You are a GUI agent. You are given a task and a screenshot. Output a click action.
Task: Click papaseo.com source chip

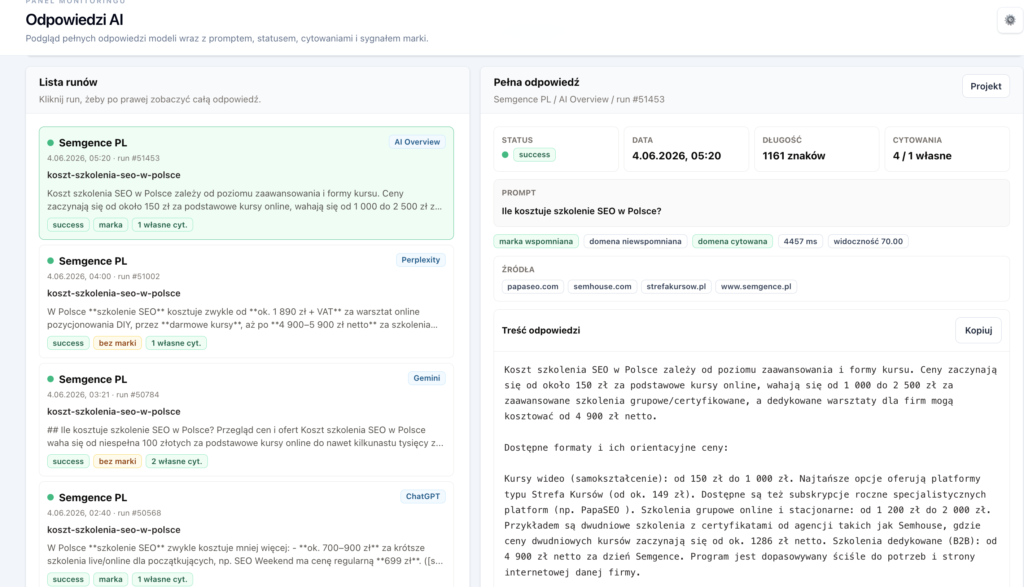point(532,287)
